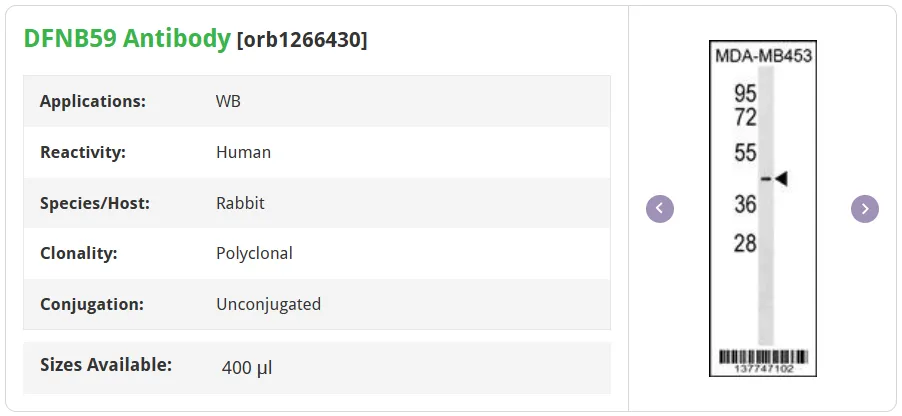
Task: Click the black arrowhead band marker
Action: 781,179
